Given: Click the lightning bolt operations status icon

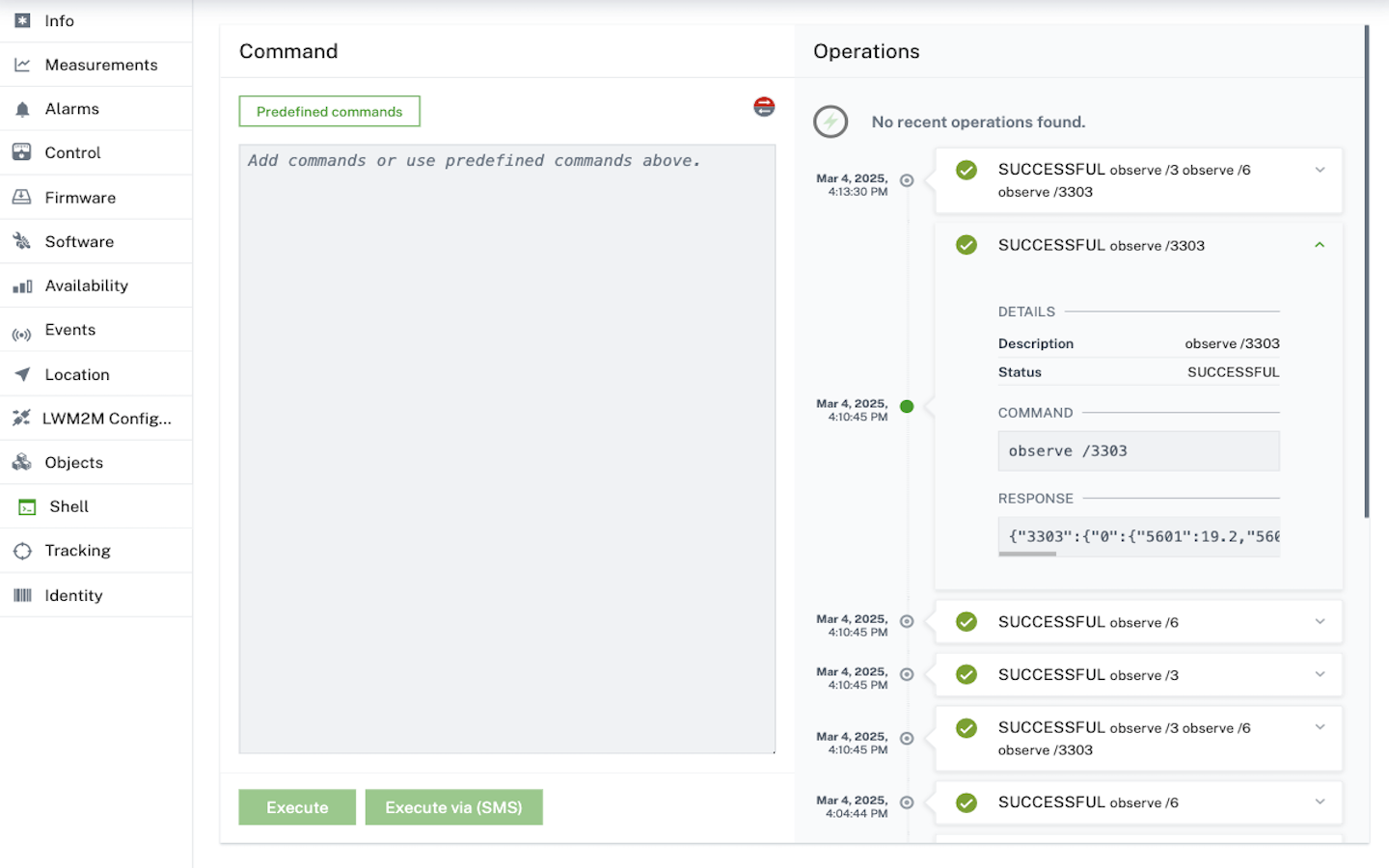Looking at the screenshot, I should 831,122.
